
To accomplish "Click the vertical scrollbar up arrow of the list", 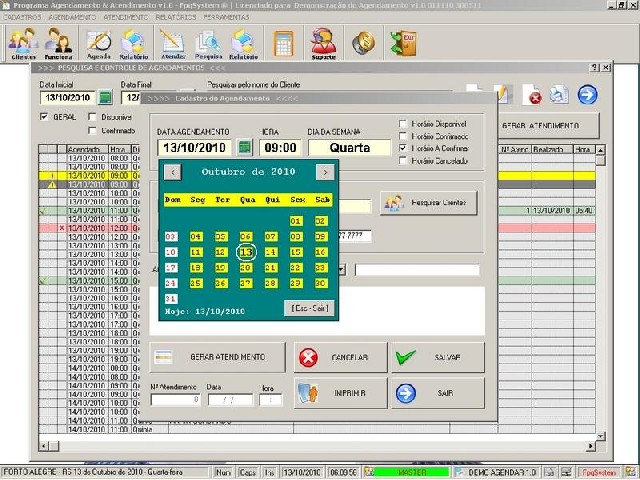I will (x=600, y=150).
